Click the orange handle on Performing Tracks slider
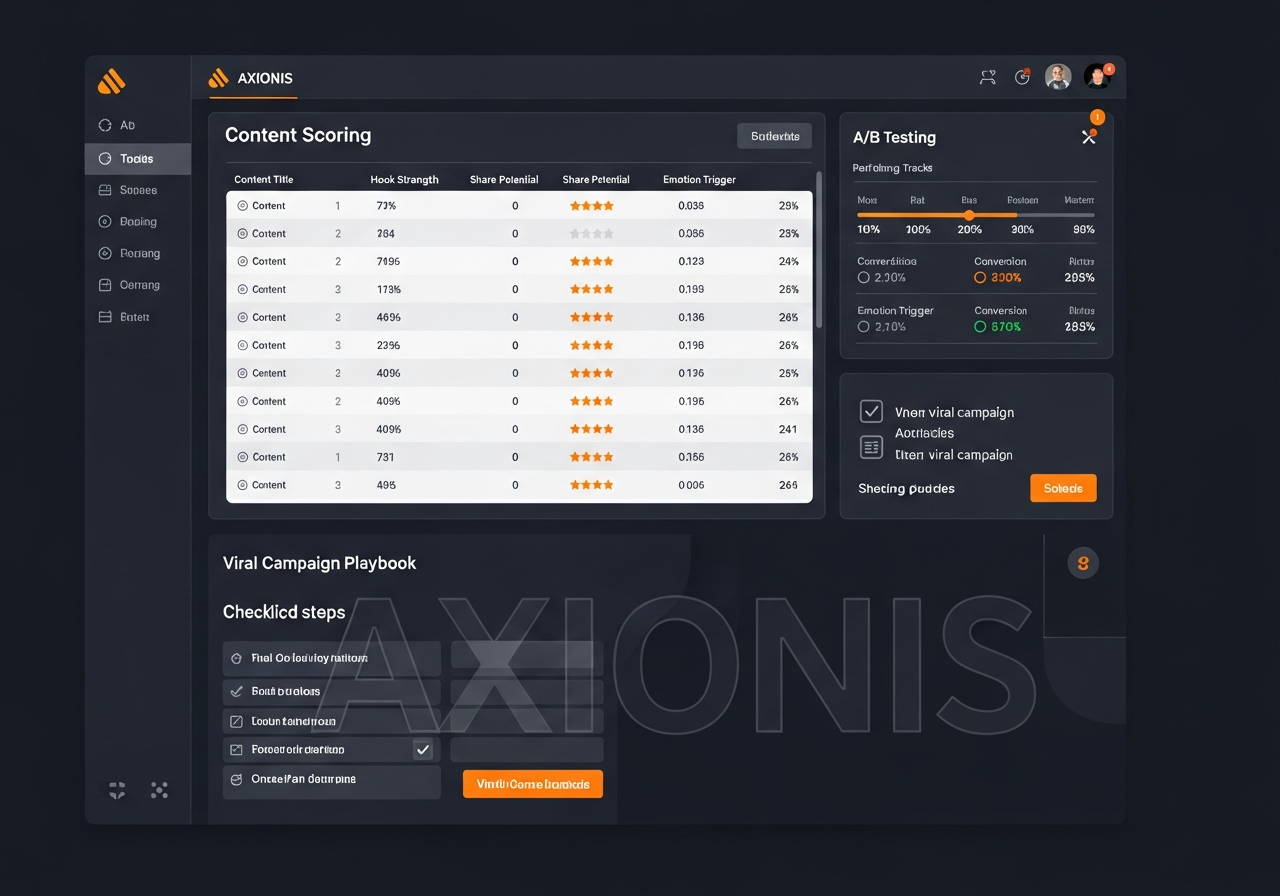 pyautogui.click(x=968, y=215)
